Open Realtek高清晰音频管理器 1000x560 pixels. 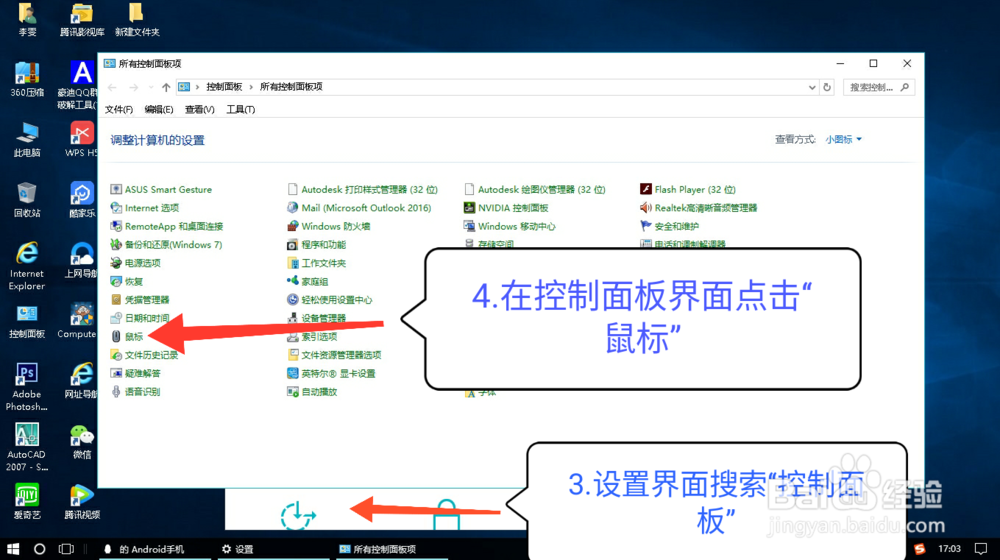point(698,208)
